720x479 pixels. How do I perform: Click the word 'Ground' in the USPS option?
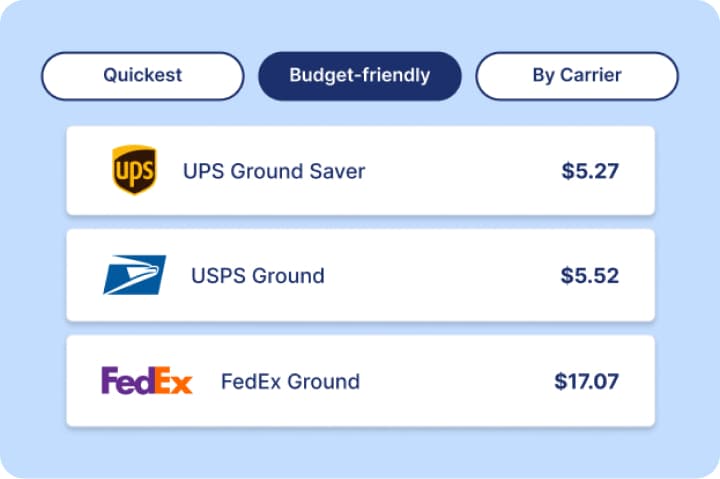[287, 276]
